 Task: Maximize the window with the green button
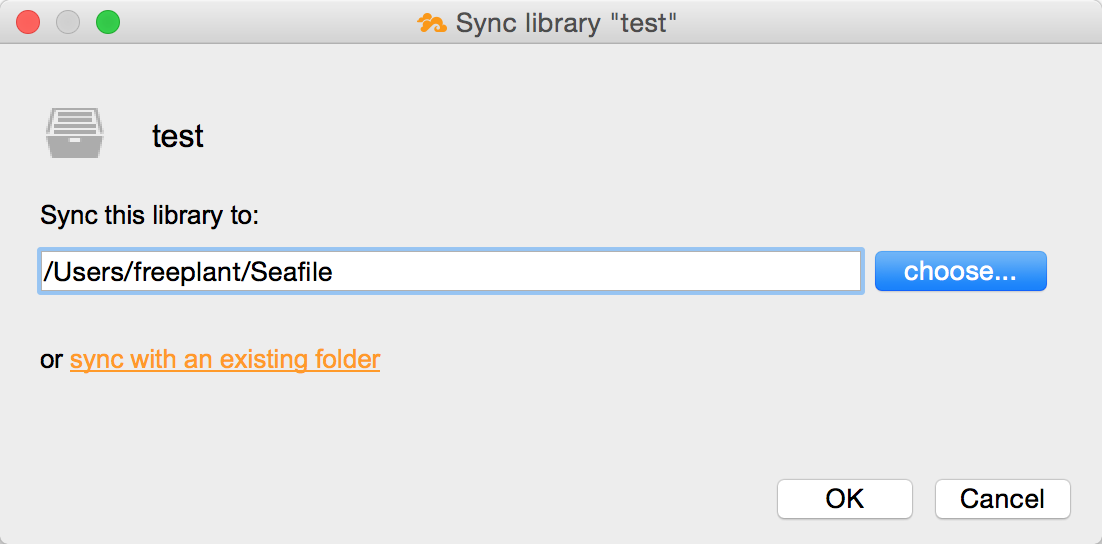108,22
